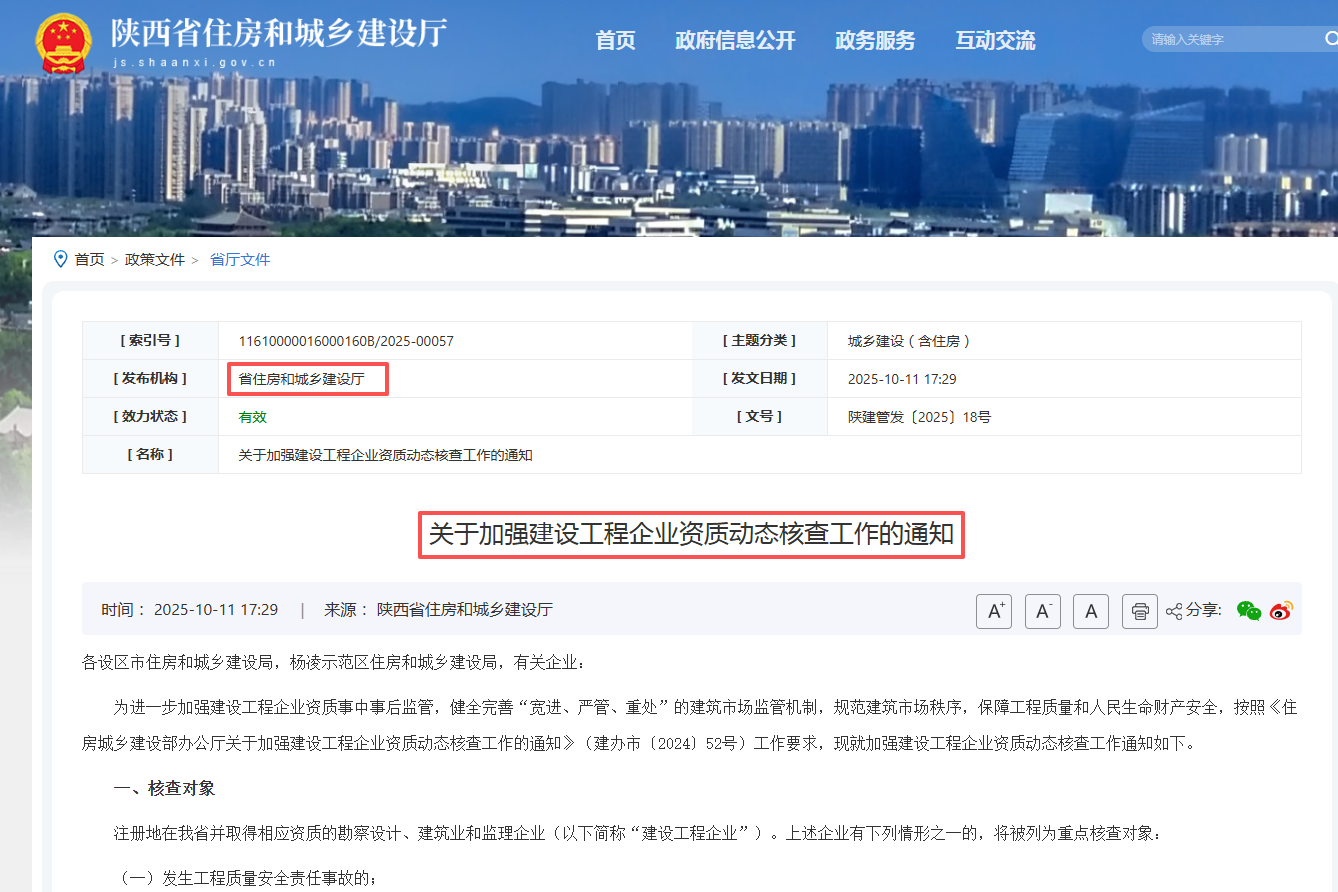Decrease font size with A- button

pos(1042,611)
